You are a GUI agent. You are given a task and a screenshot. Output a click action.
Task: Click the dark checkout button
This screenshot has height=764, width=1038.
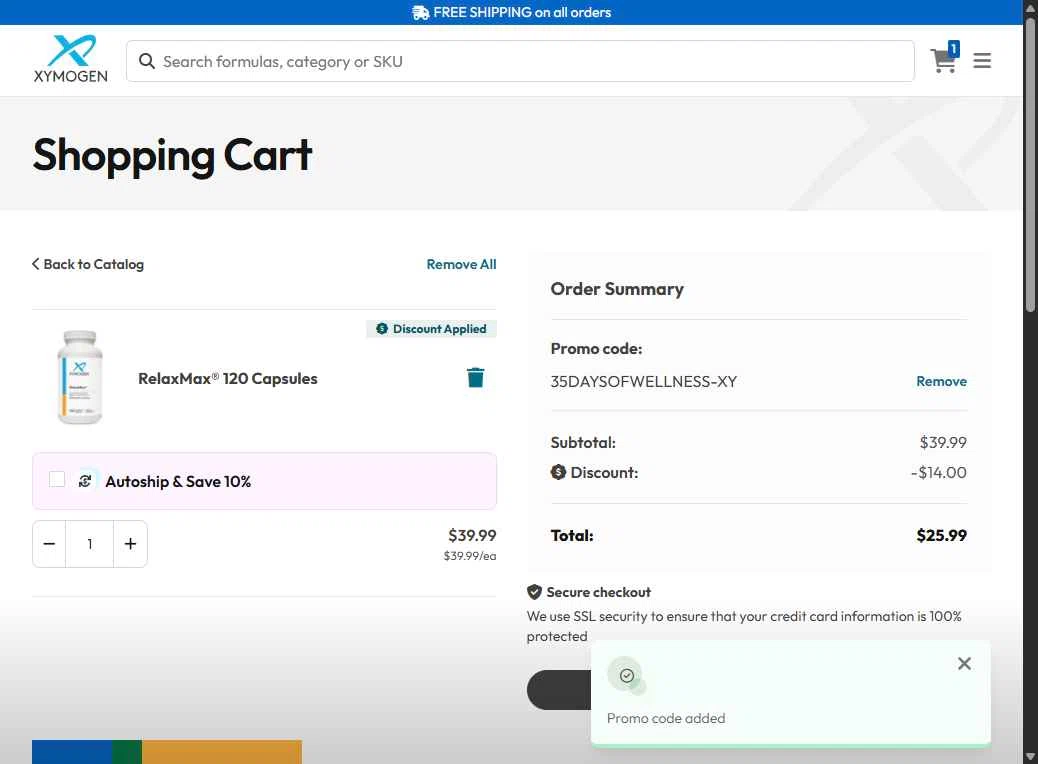coord(559,690)
